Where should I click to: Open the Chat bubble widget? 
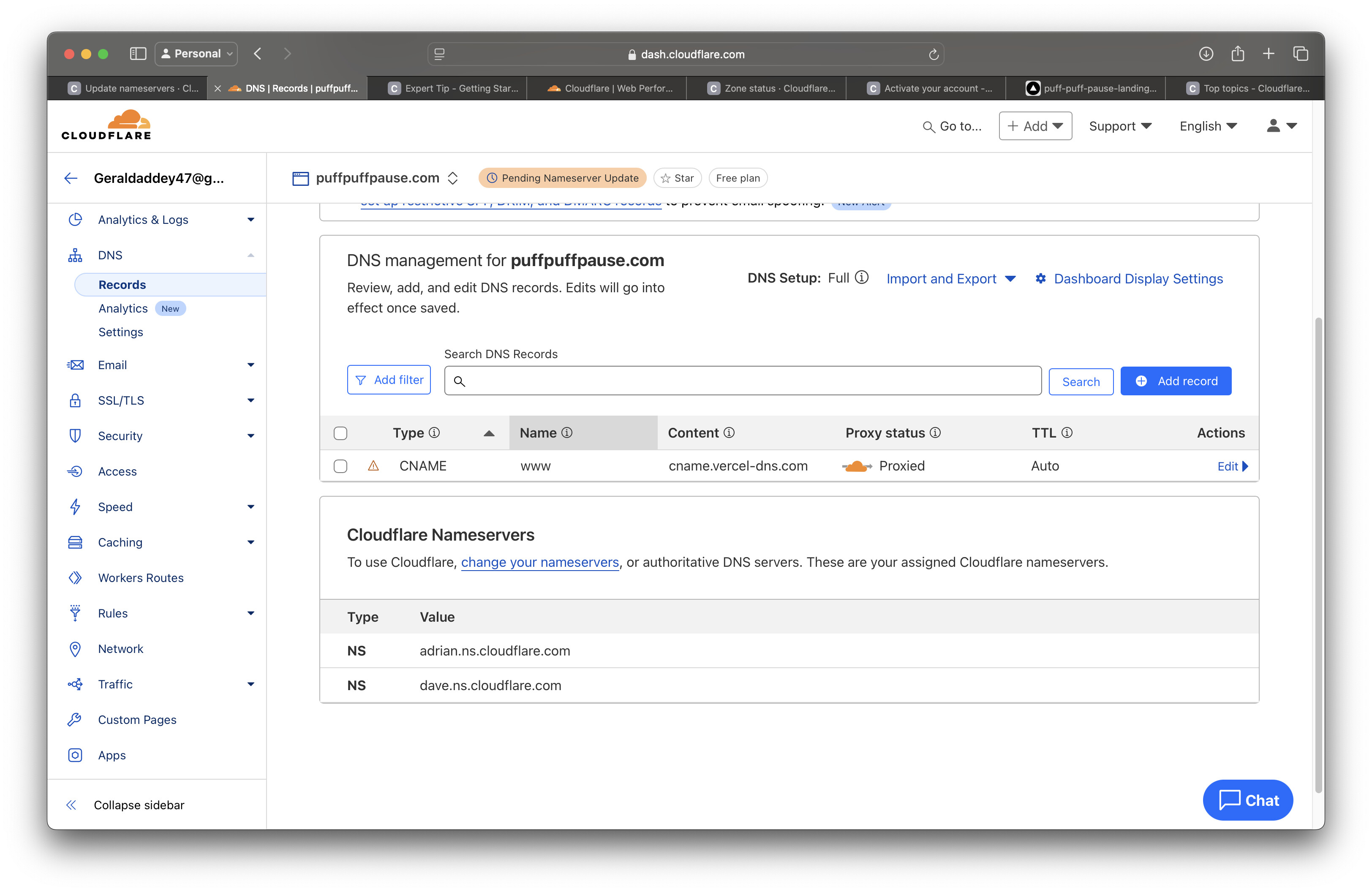point(1247,800)
